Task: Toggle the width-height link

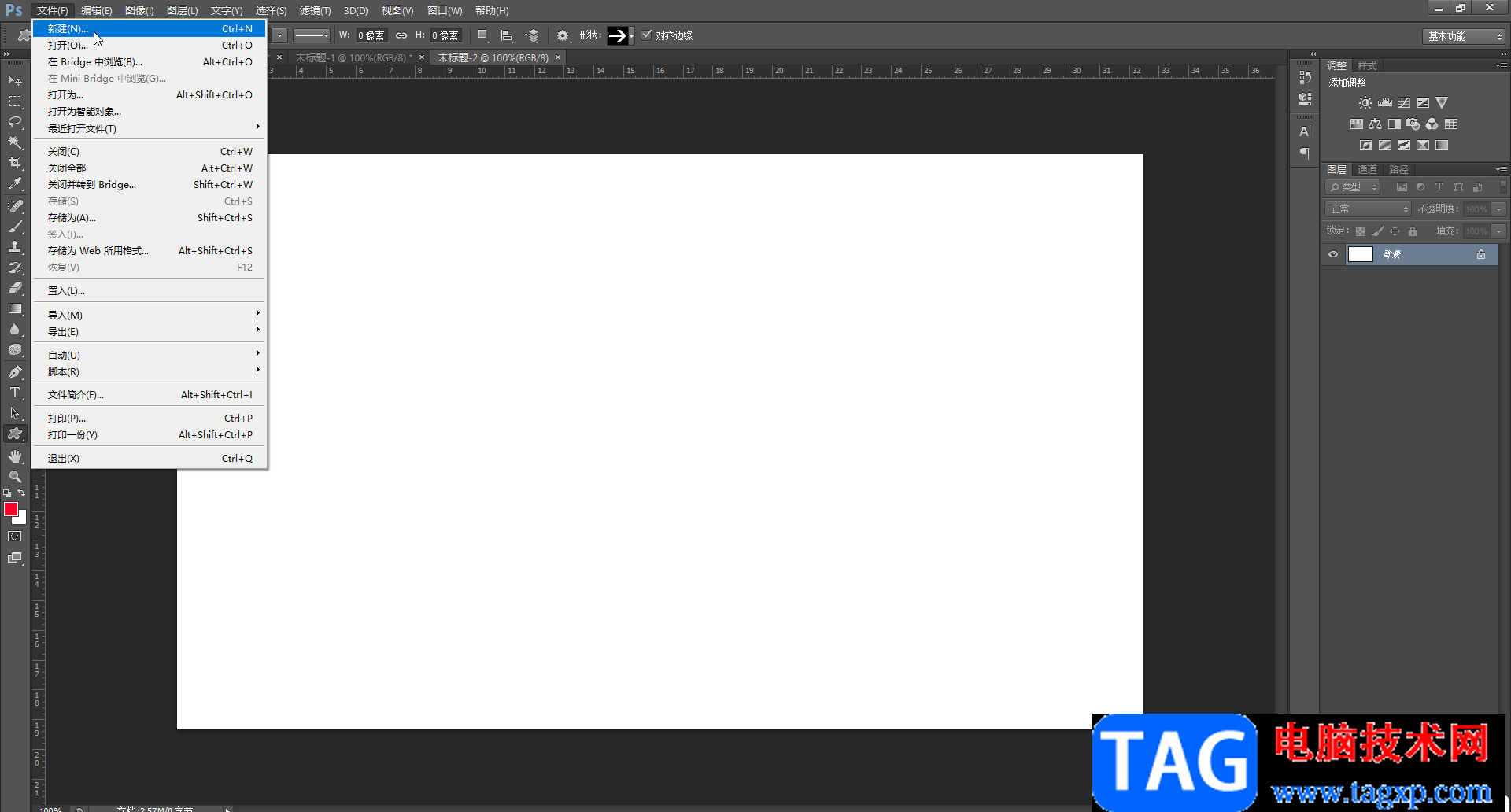Action: click(x=401, y=35)
